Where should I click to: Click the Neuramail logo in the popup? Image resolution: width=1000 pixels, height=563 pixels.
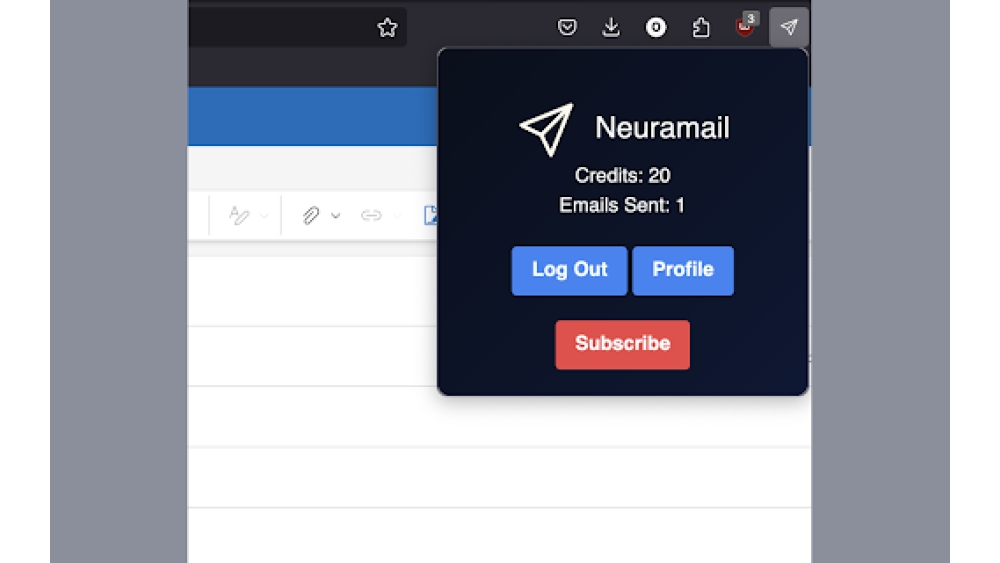547,129
